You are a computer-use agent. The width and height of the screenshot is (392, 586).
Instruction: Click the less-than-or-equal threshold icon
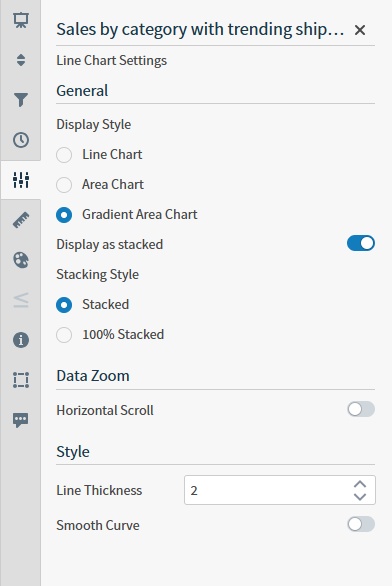(21, 300)
